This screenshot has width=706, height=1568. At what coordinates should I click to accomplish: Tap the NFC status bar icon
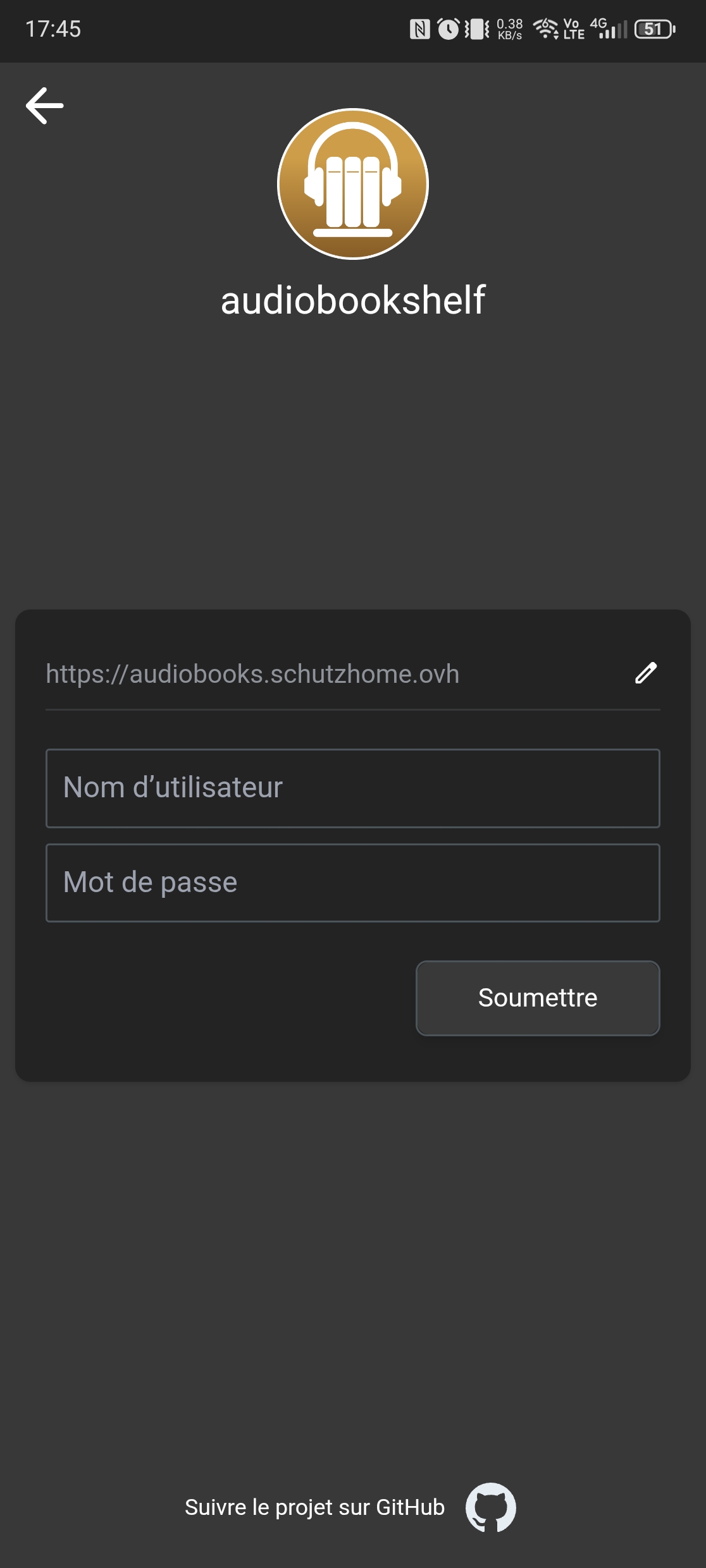tap(419, 29)
